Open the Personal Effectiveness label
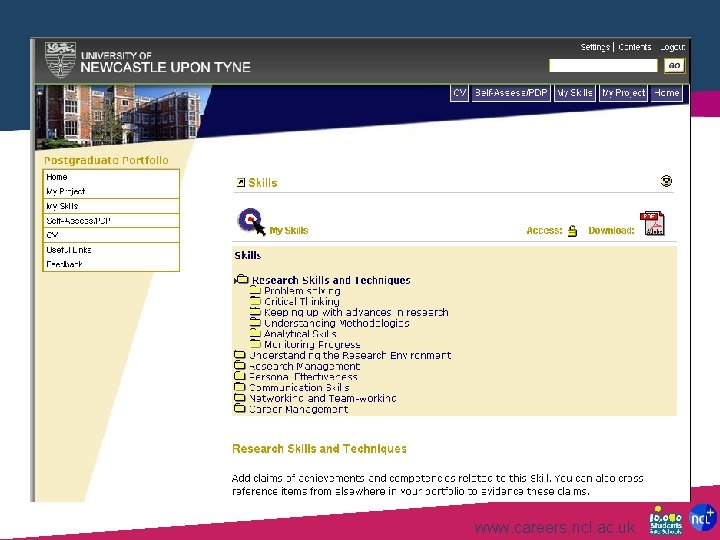The height and width of the screenshot is (540, 720). pyautogui.click(x=303, y=377)
